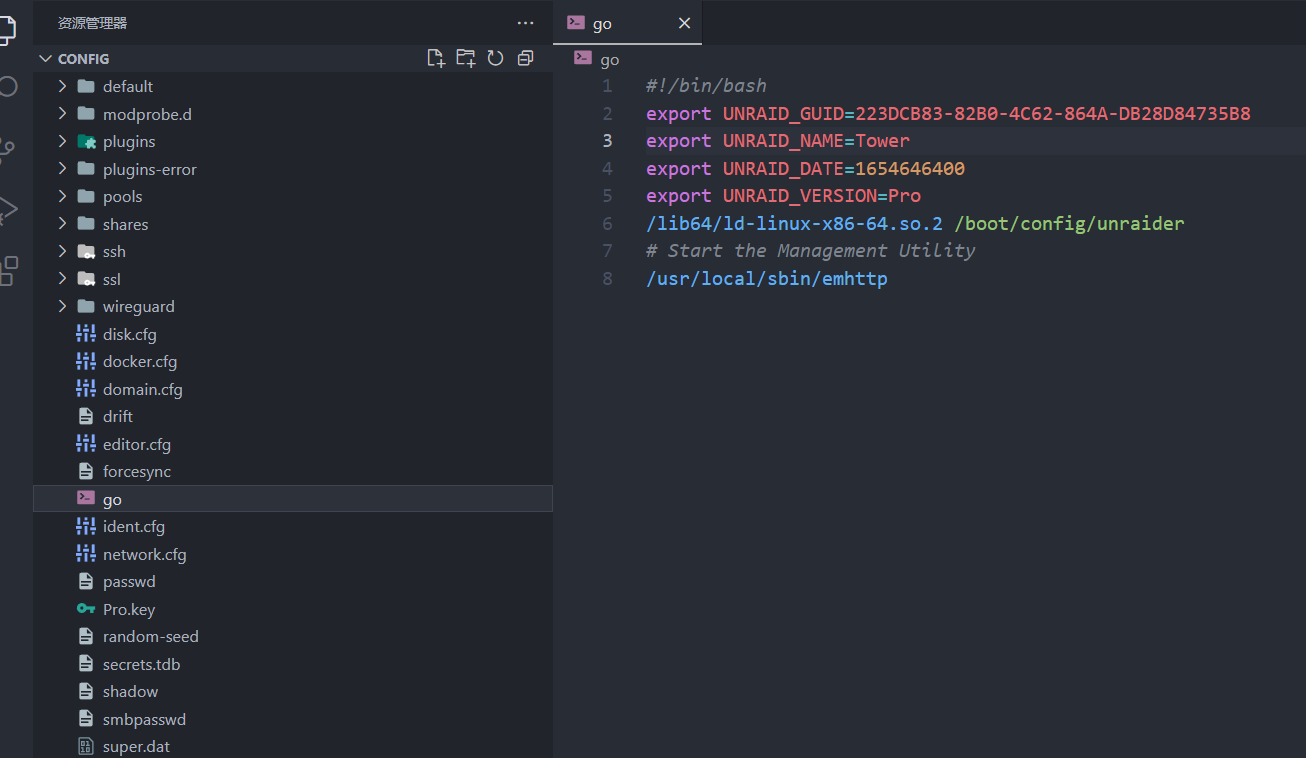Expand the plugins folder
The height and width of the screenshot is (758, 1306).
292,141
